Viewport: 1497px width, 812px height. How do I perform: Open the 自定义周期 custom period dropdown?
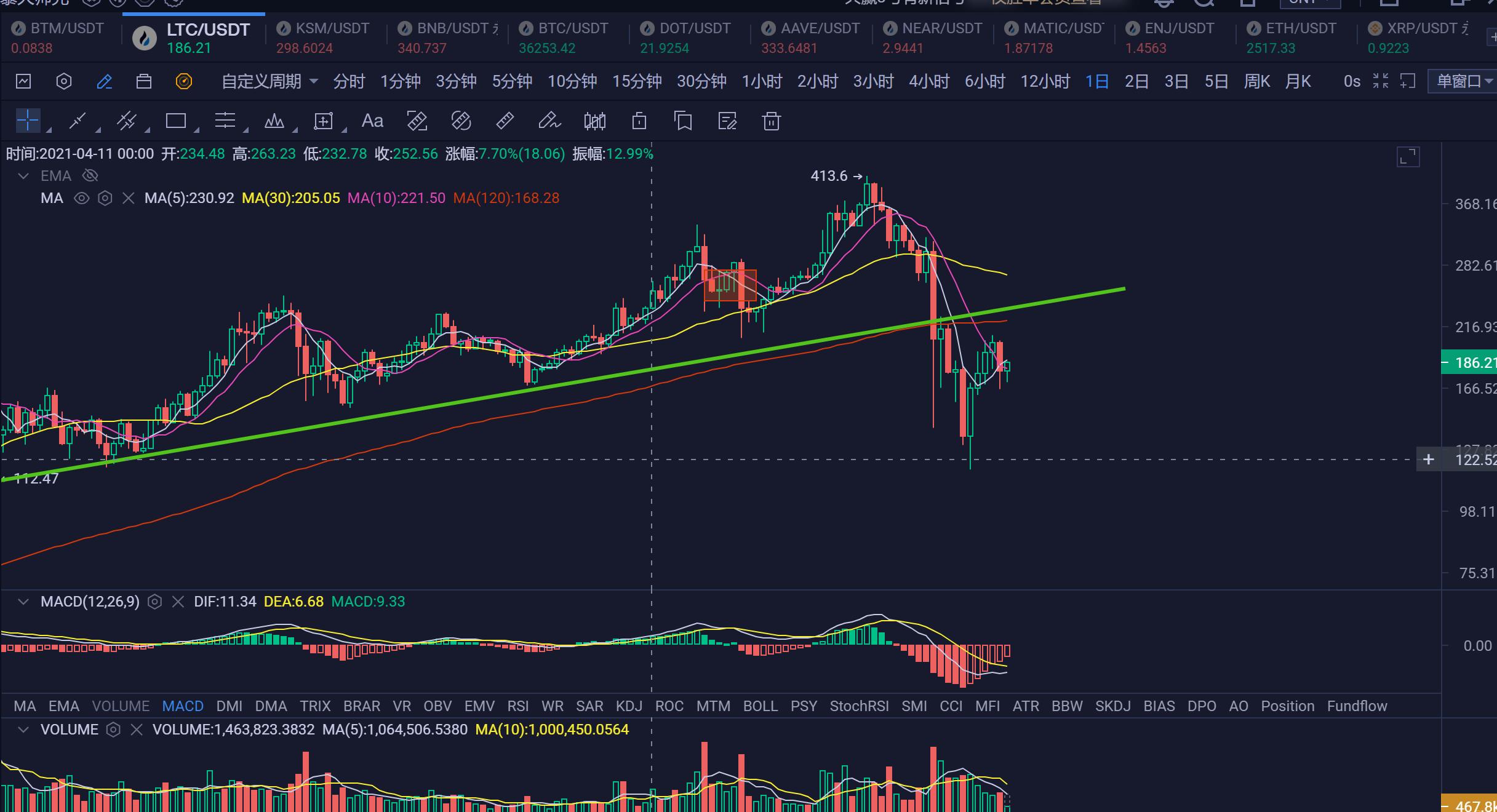[269, 81]
